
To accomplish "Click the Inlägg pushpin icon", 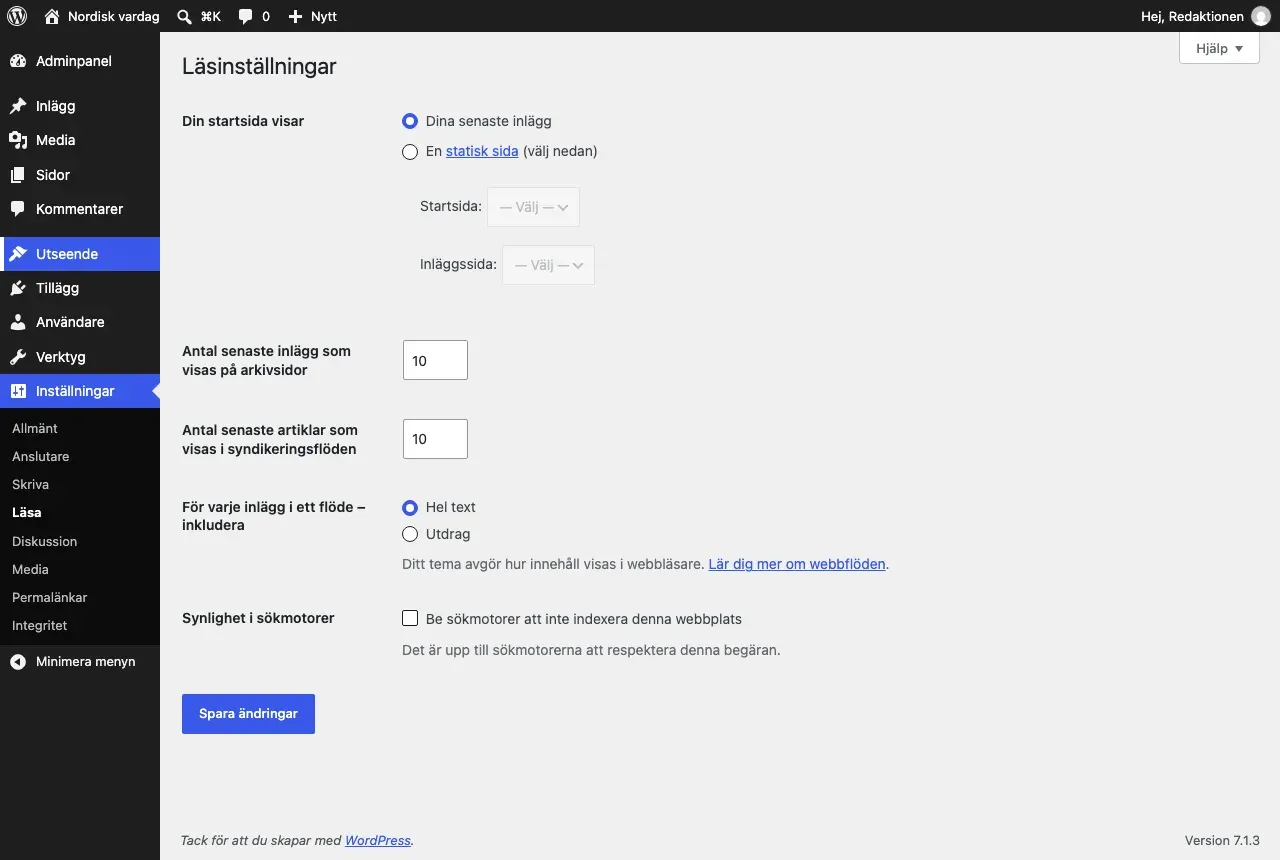I will [18, 106].
